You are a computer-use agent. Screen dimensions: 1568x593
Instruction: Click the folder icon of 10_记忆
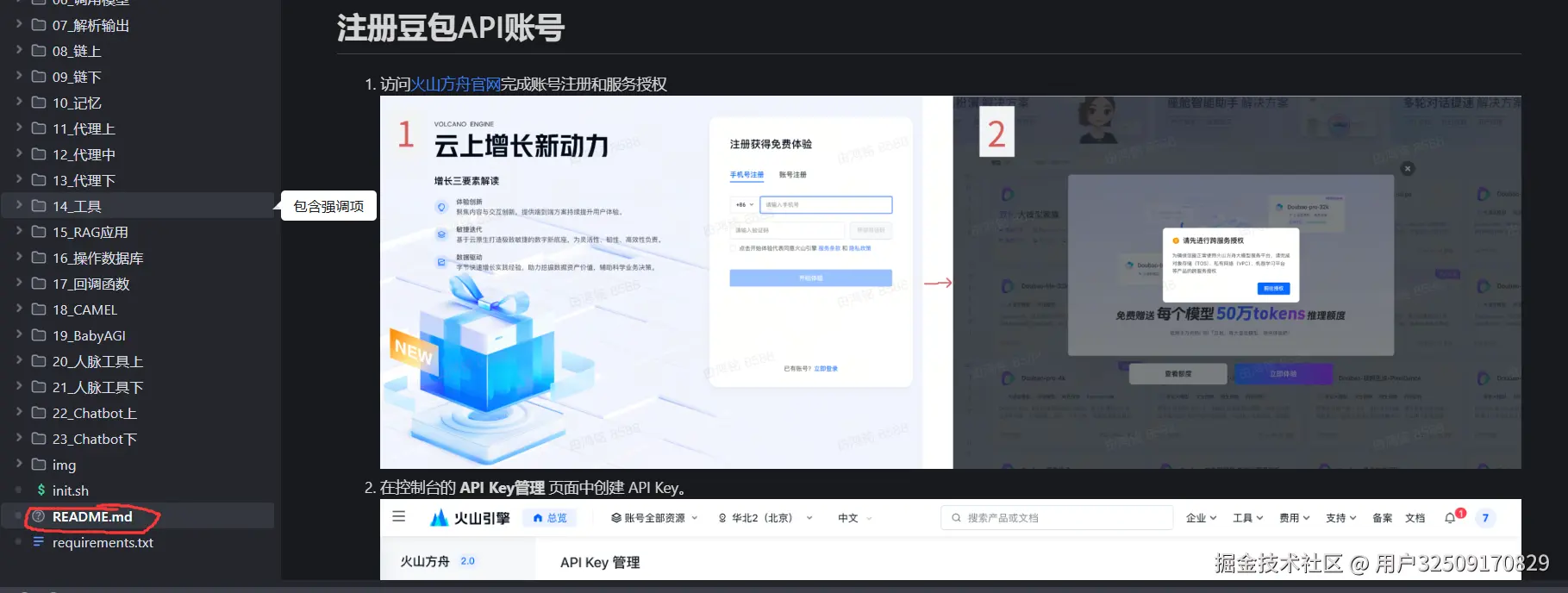click(39, 103)
